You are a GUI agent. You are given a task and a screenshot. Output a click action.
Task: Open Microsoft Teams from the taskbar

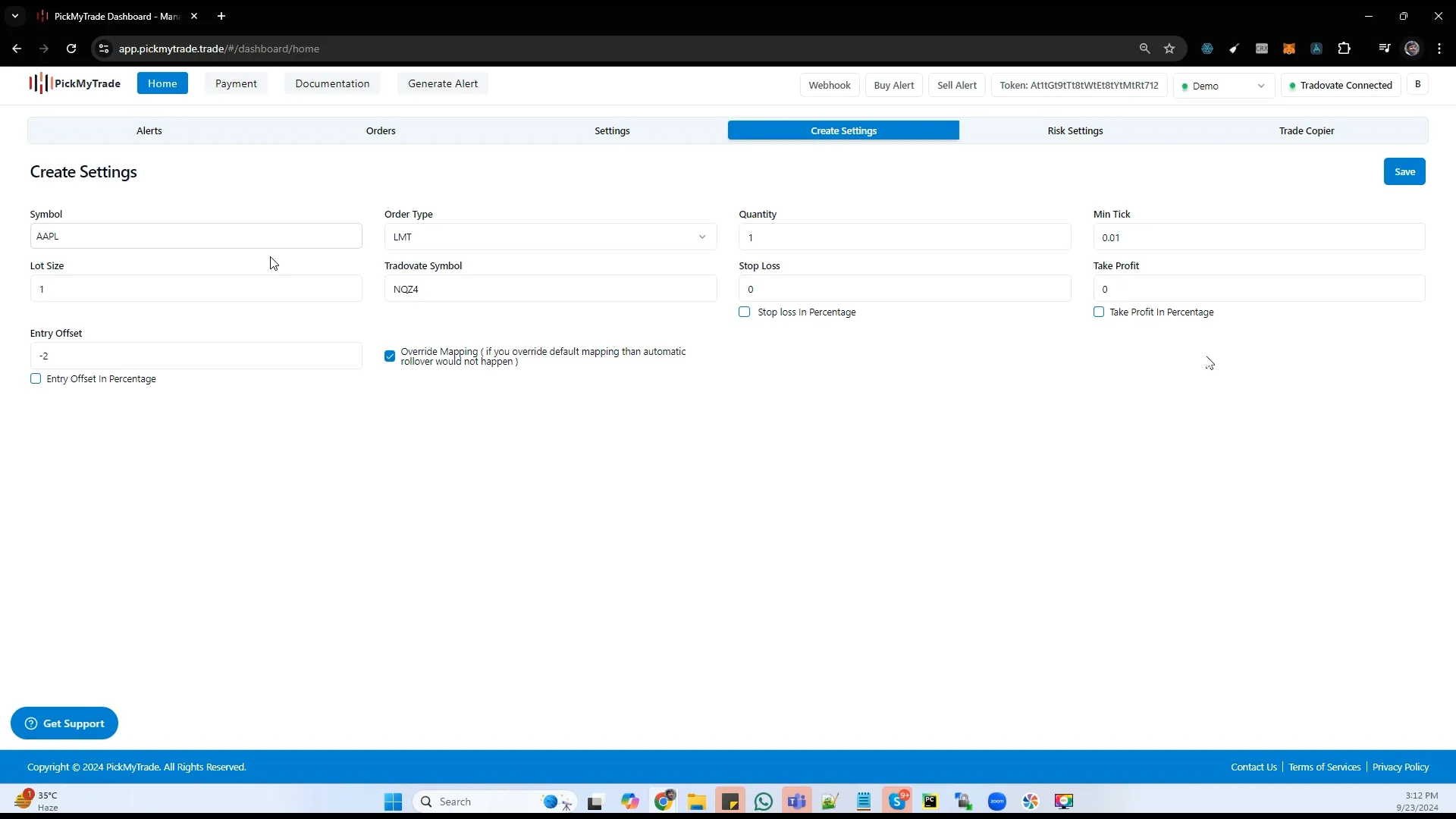(x=796, y=802)
